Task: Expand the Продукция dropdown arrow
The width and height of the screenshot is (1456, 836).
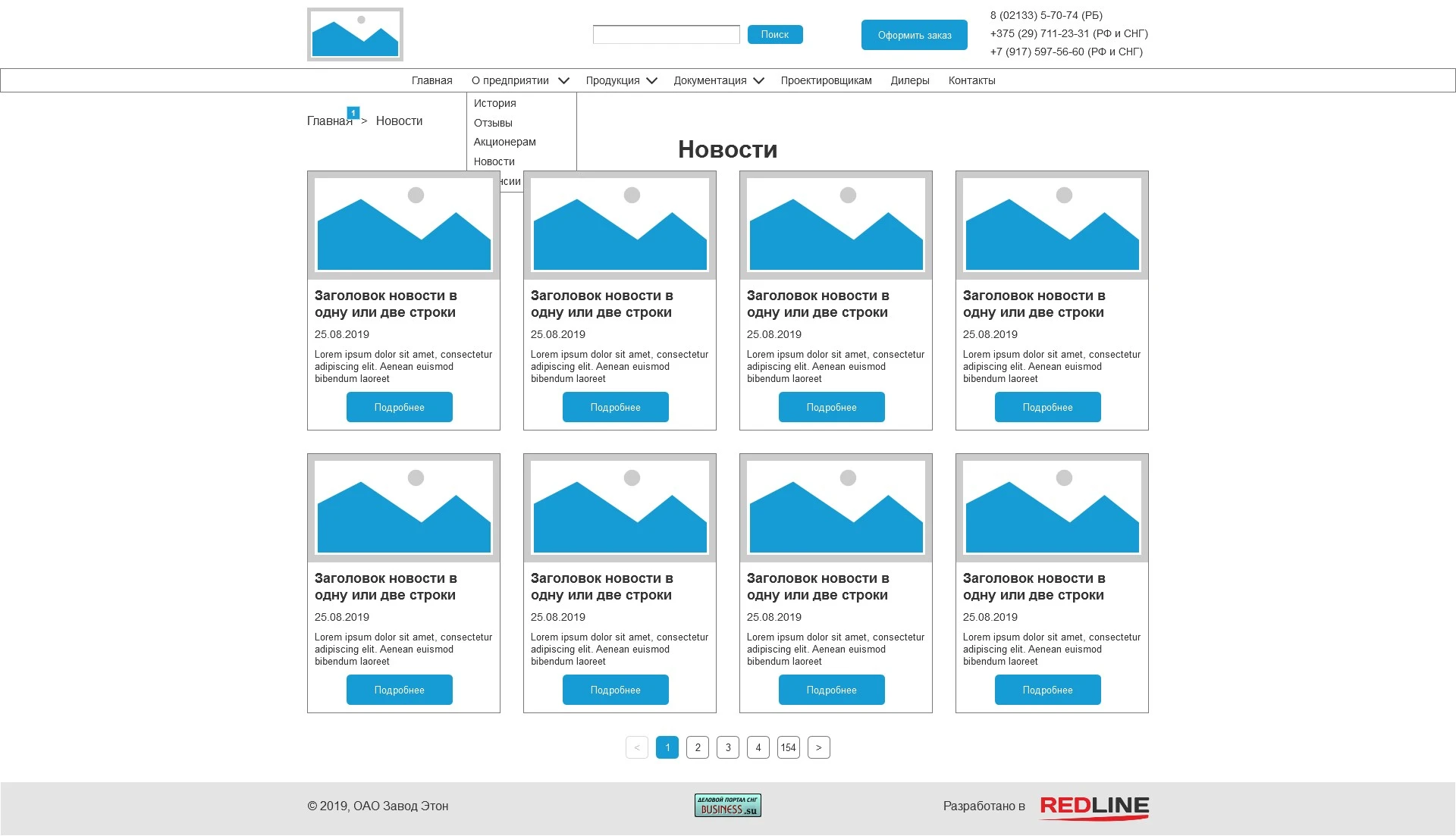Action: tap(651, 80)
